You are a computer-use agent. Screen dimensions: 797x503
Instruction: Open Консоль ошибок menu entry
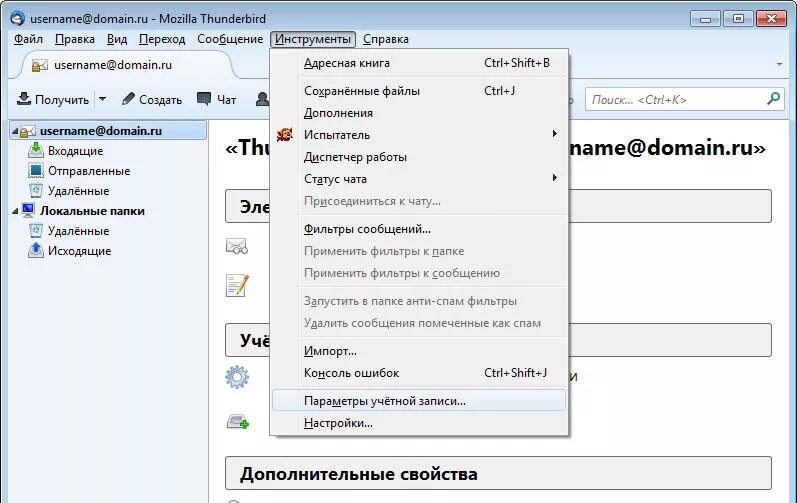419,373
